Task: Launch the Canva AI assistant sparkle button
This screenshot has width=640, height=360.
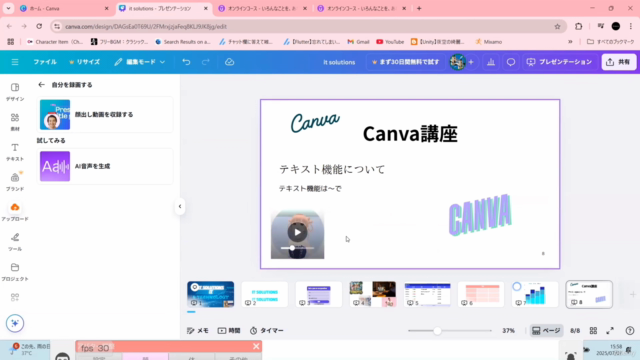Action: tap(15, 323)
